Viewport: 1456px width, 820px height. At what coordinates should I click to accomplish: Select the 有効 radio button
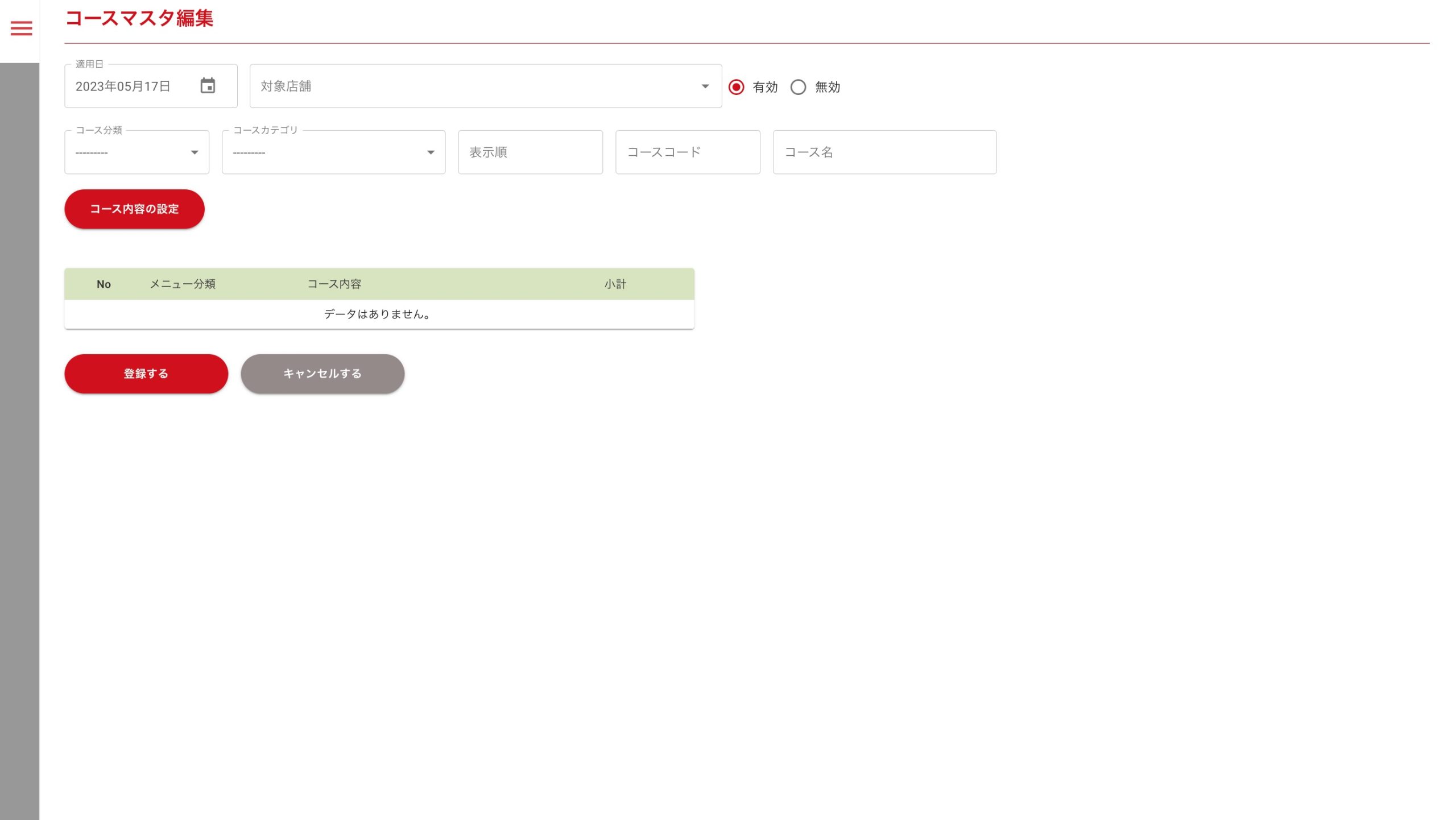point(736,87)
